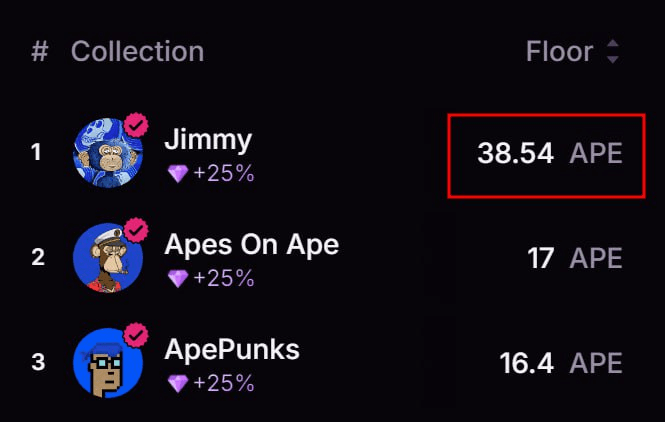
Task: Click the diamond icon under Apes On Ape
Action: tap(177, 279)
